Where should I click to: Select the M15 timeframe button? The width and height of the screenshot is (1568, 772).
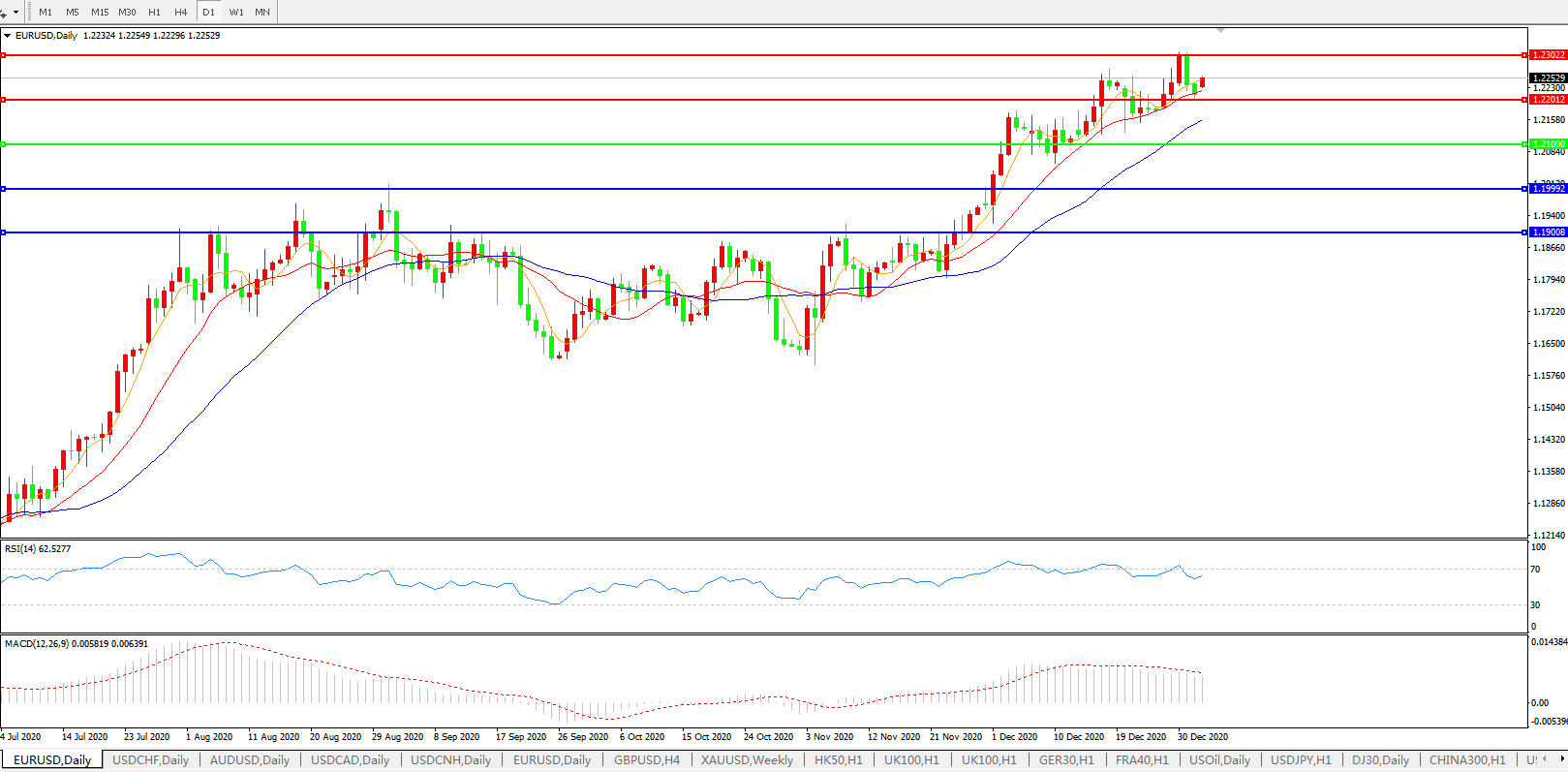point(100,12)
